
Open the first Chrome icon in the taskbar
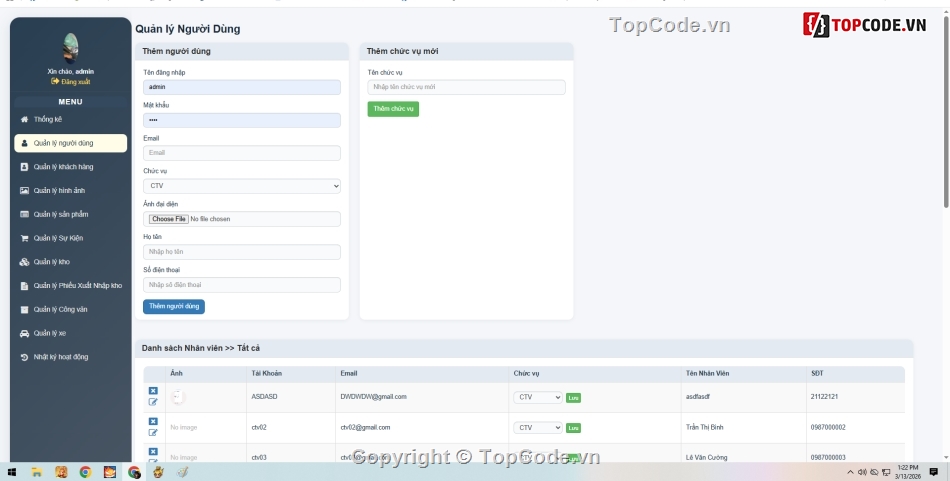[85, 472]
